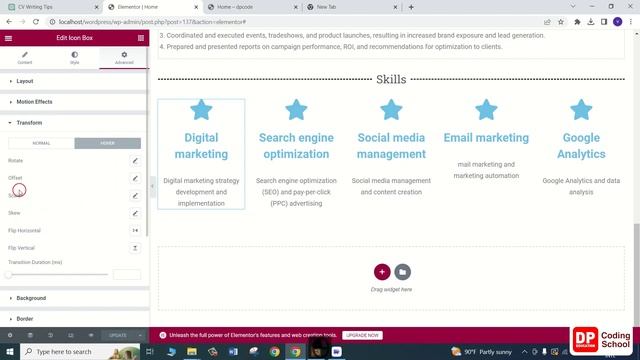640x360 pixels.
Task: Click the Transition Duration slider handle
Action: [x=9, y=275]
